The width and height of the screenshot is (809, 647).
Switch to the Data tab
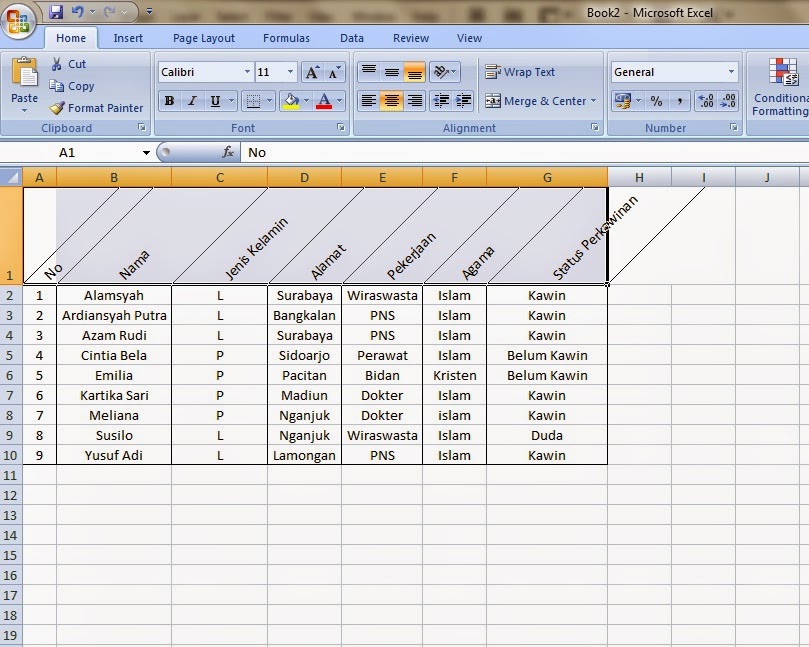[x=352, y=38]
